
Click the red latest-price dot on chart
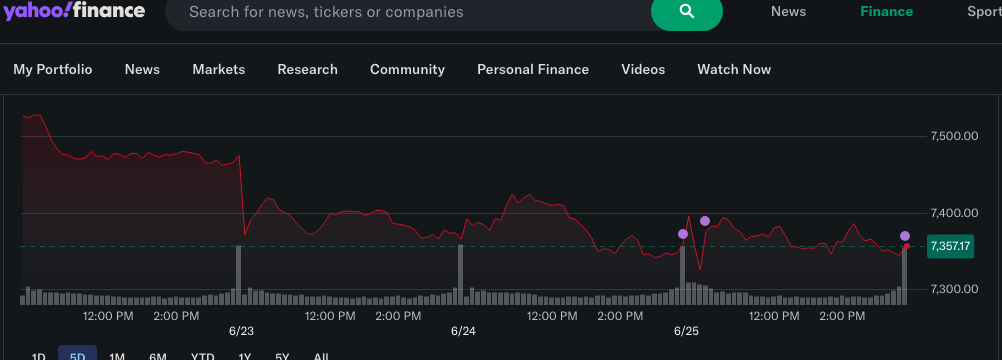(x=906, y=246)
